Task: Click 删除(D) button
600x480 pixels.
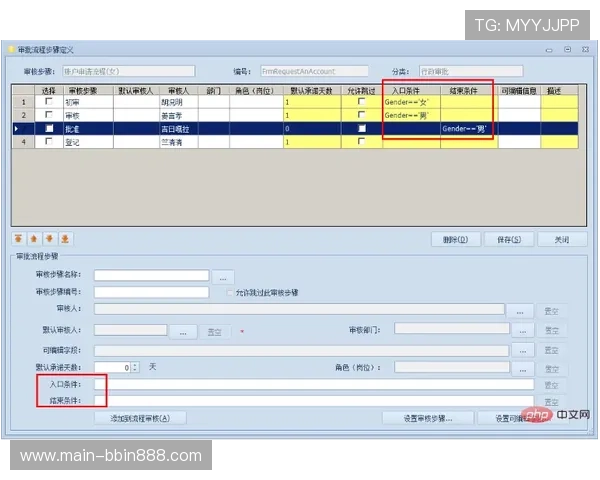Action: (455, 240)
